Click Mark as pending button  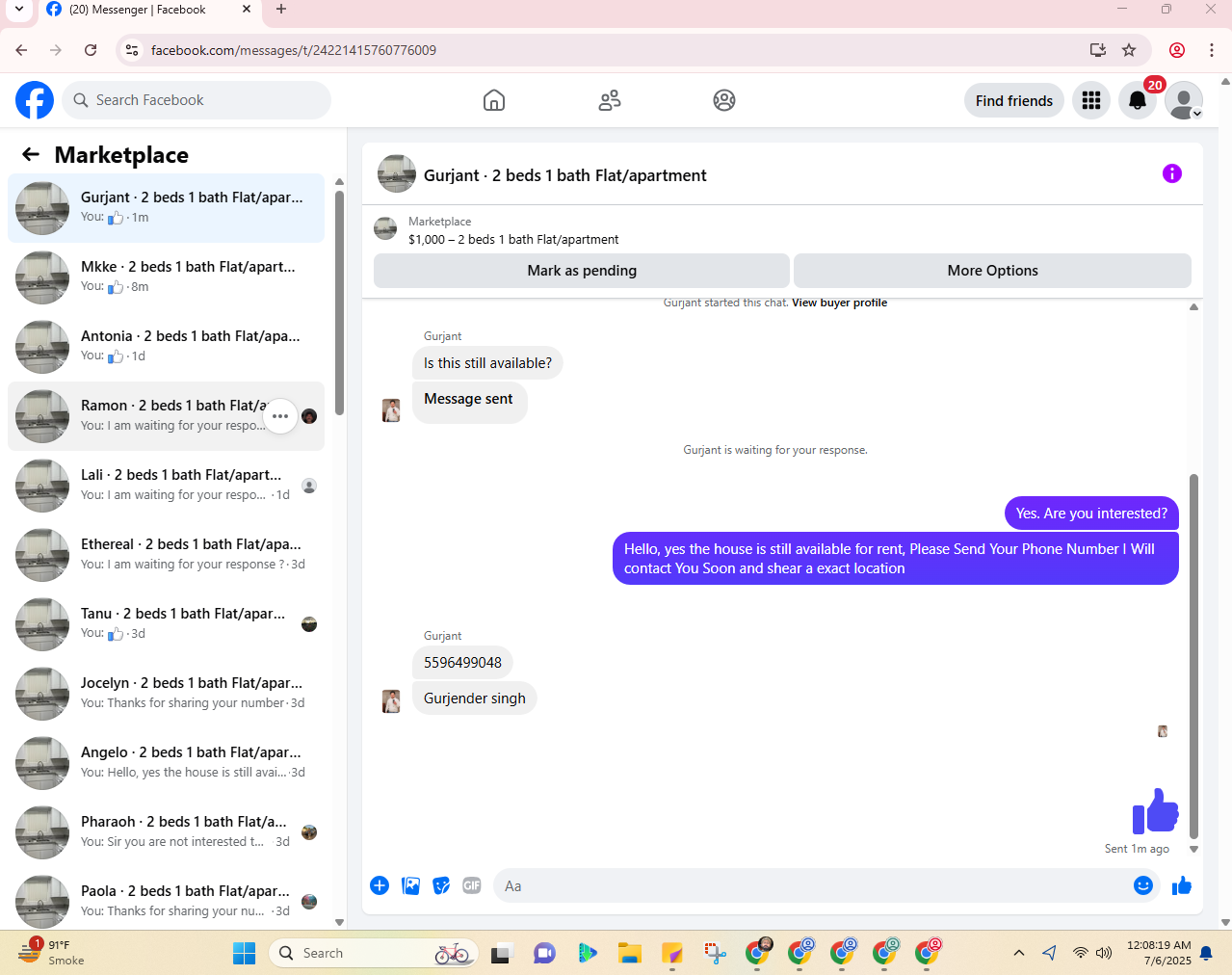point(582,271)
